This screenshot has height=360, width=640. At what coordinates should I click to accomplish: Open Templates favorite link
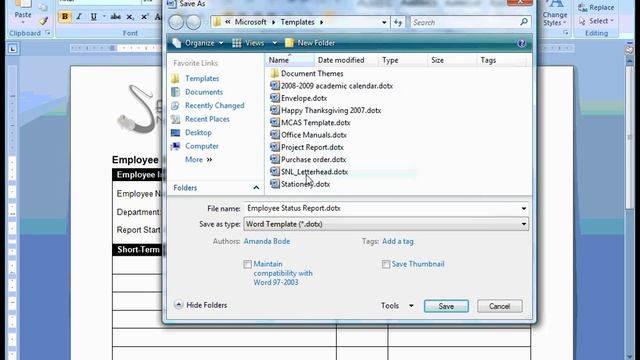202,78
